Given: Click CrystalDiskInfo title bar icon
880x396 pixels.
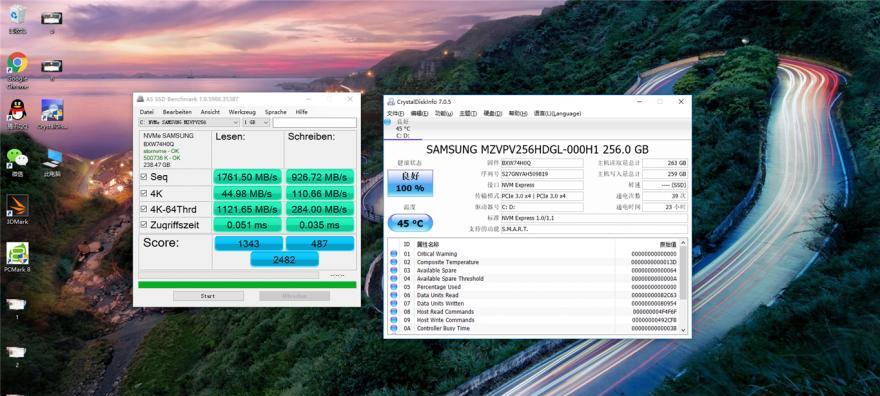Looking at the screenshot, I should click(x=391, y=102).
